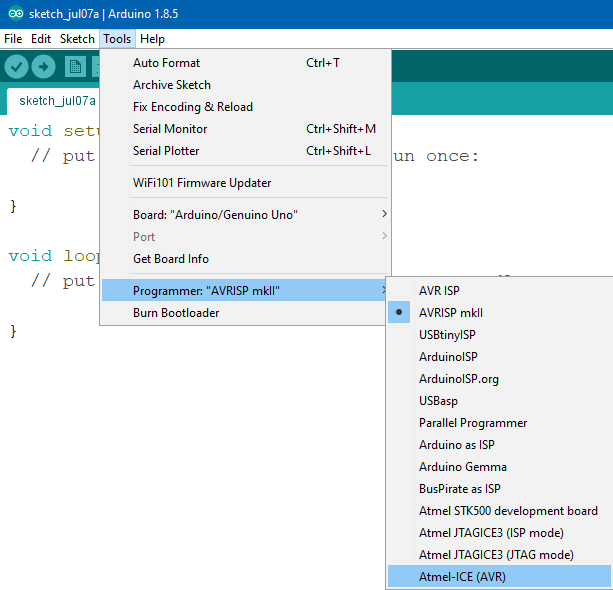The width and height of the screenshot is (613, 590).
Task: Switch to sketch_jul07a tab
Action: click(54, 101)
